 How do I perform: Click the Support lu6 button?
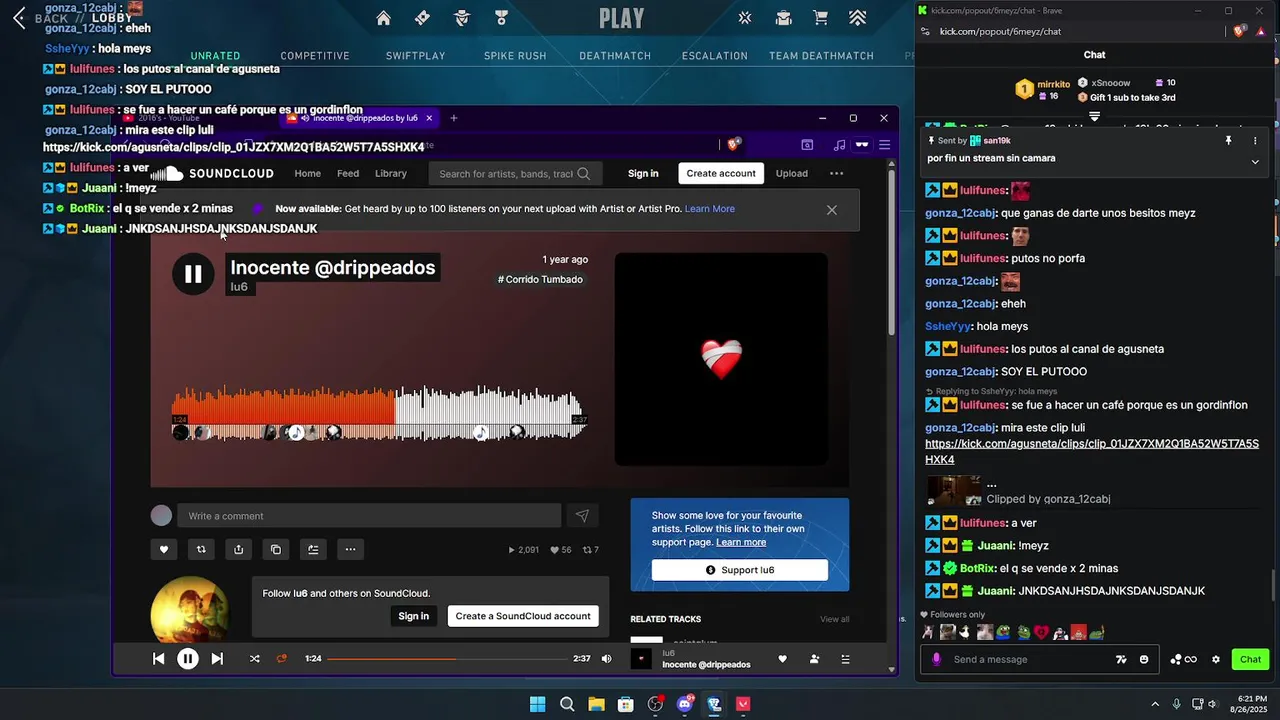point(740,570)
